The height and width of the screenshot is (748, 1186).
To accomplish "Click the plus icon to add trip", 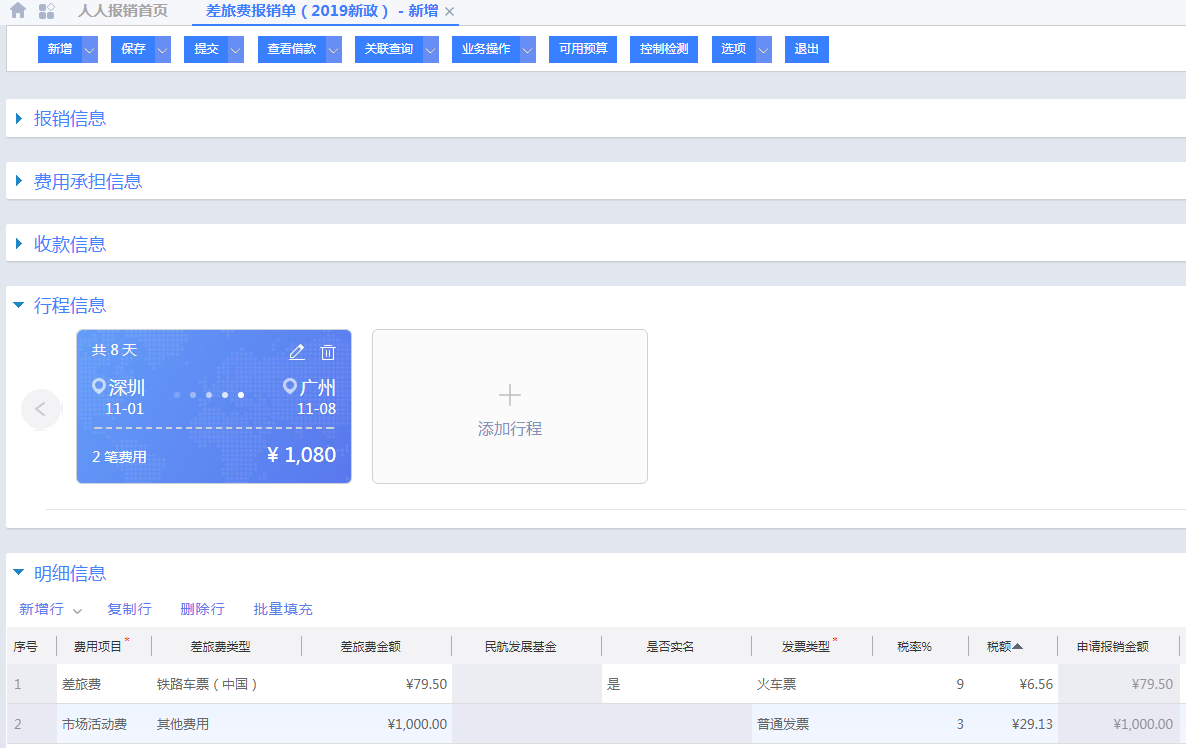I will (510, 395).
